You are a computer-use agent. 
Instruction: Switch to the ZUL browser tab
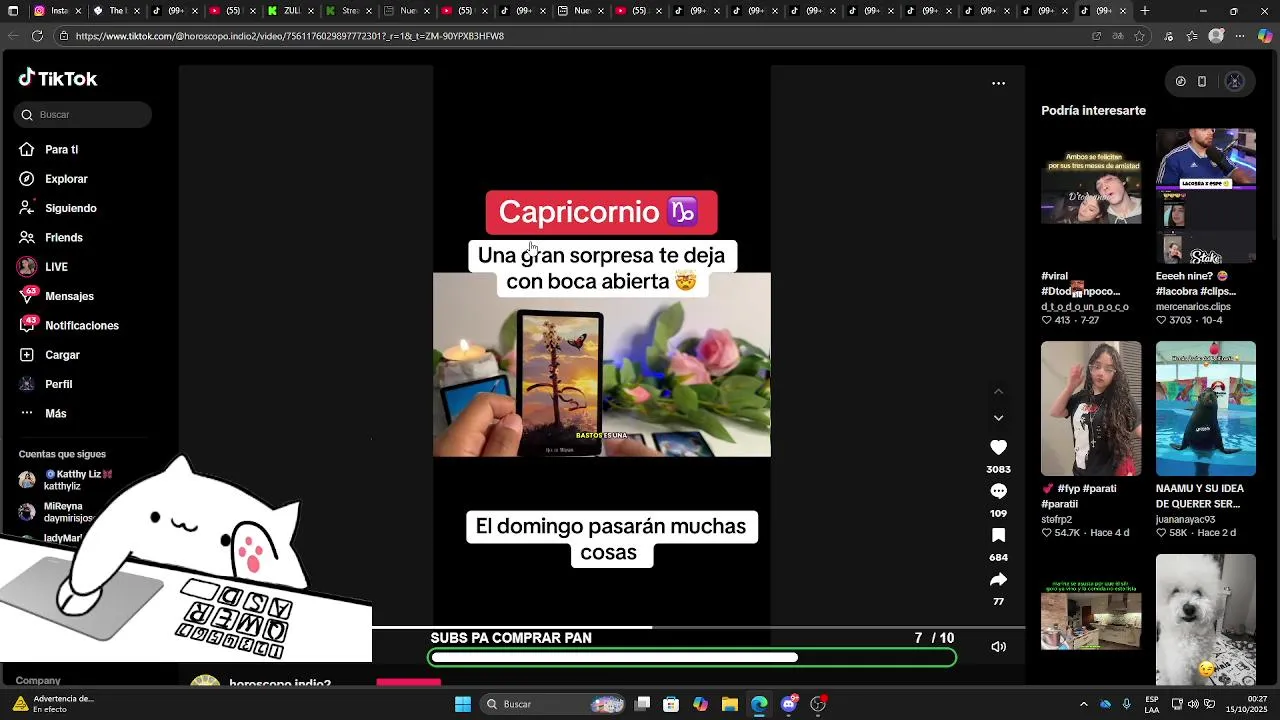(290, 11)
